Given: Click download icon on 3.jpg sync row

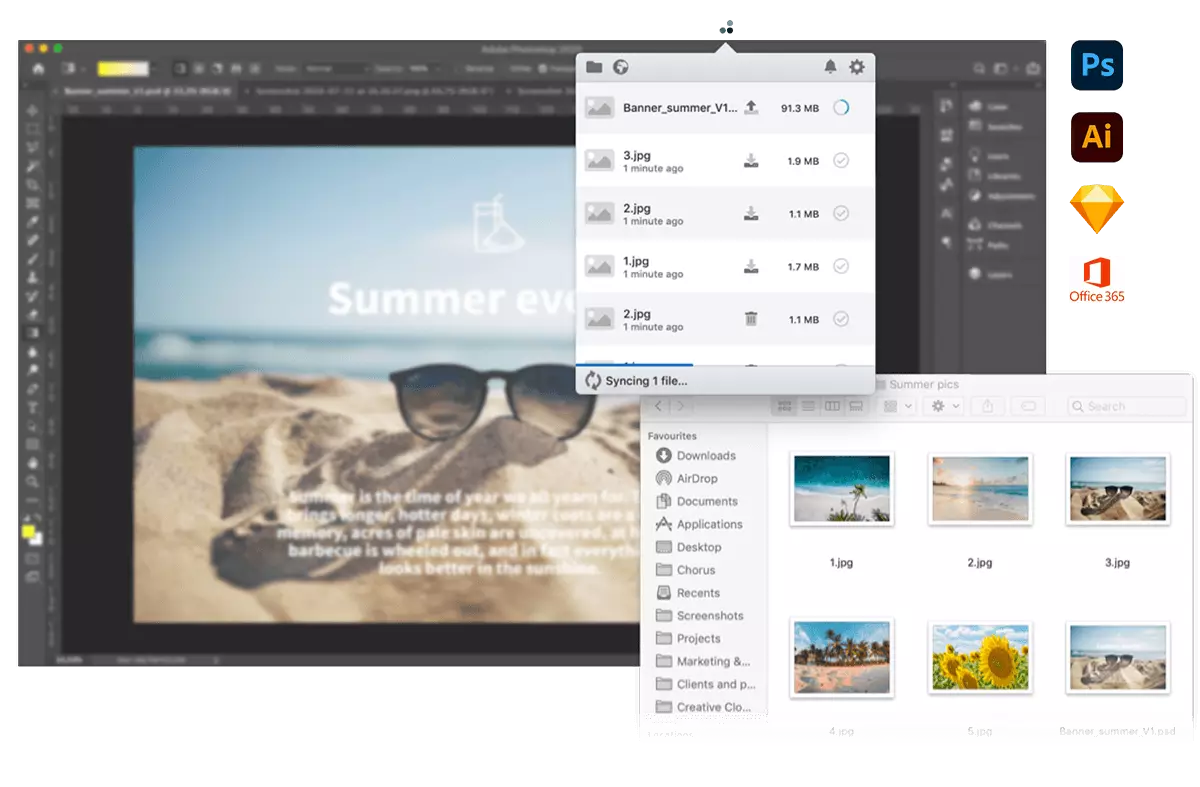Looking at the screenshot, I should point(752,160).
